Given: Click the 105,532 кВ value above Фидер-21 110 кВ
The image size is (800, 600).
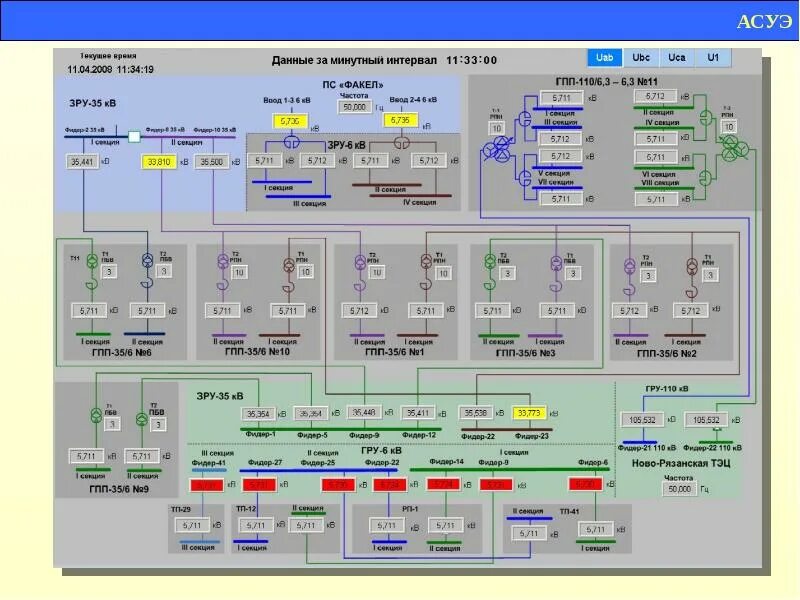Looking at the screenshot, I should click(x=642, y=420).
